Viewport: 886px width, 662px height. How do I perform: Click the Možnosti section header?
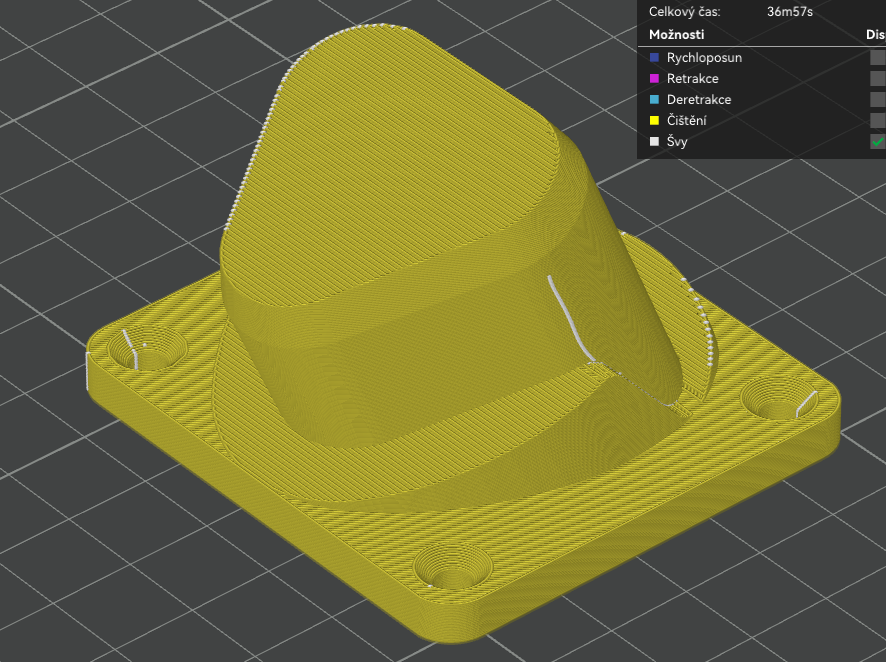(677, 35)
